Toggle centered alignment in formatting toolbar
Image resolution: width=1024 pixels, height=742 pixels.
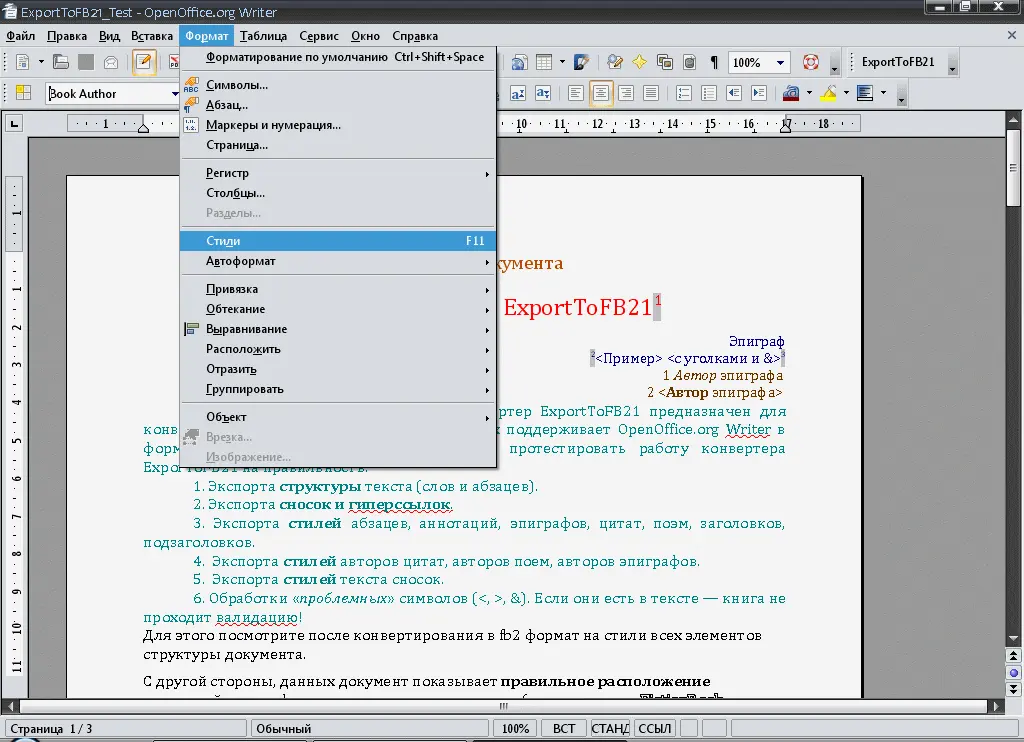coord(601,93)
